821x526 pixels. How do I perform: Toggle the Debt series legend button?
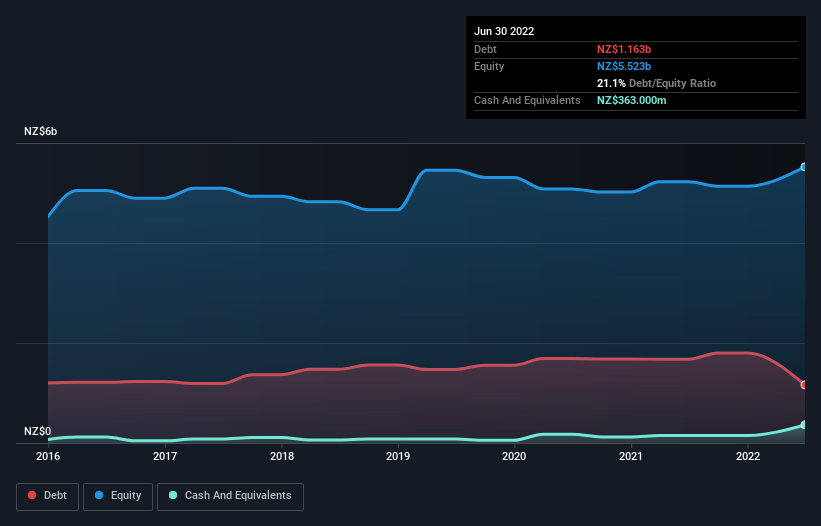[47, 496]
